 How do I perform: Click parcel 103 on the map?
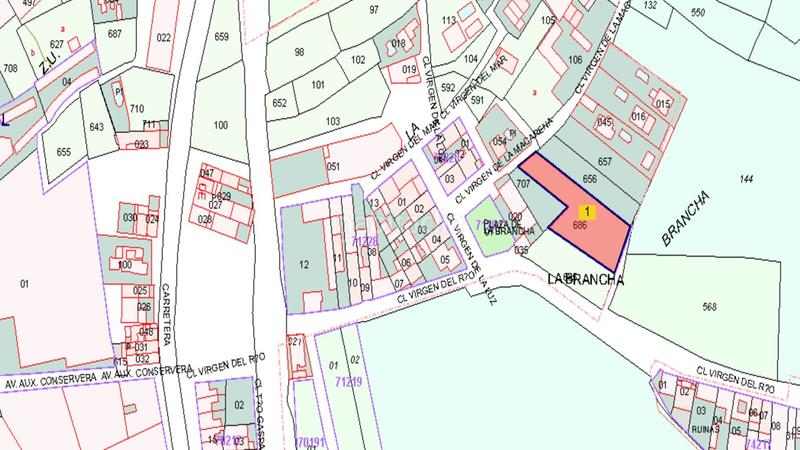[333, 121]
